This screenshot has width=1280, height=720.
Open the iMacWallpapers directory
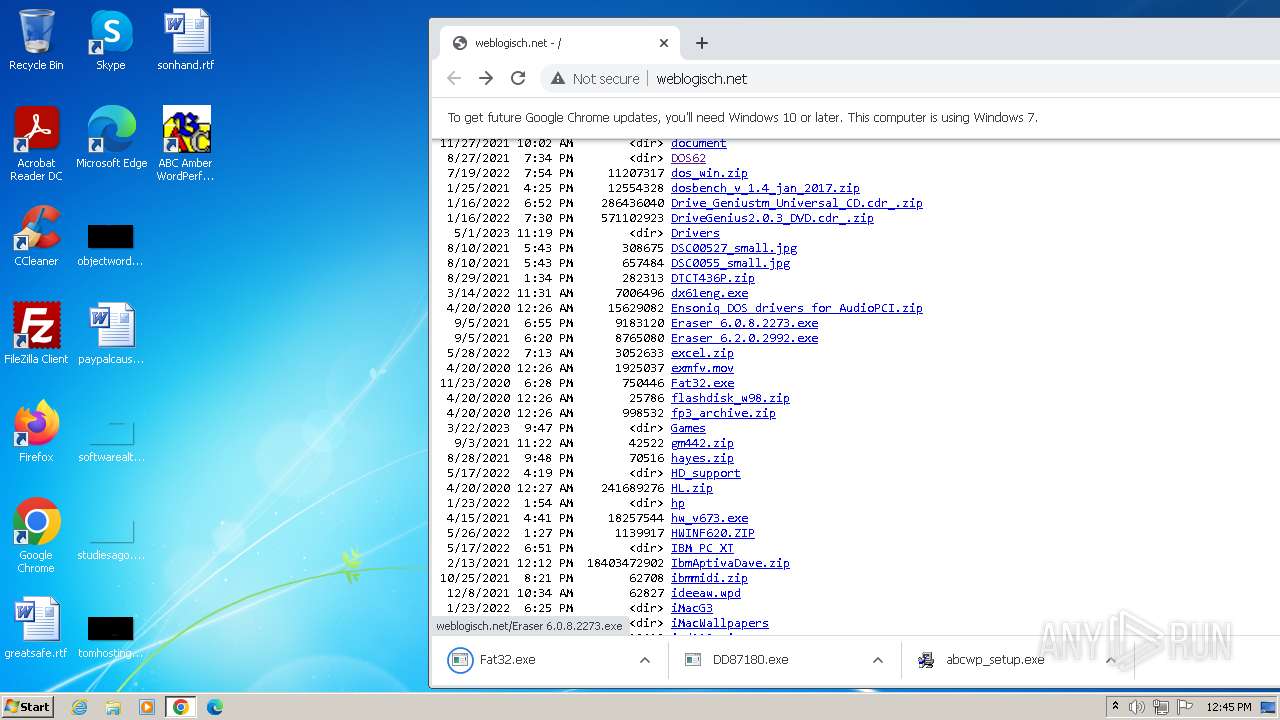720,623
